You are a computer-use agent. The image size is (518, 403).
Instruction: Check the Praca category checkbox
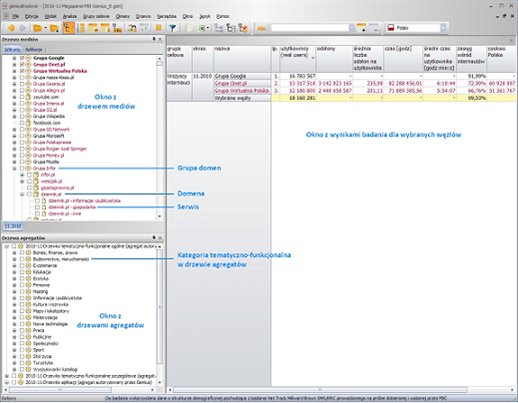click(22, 331)
